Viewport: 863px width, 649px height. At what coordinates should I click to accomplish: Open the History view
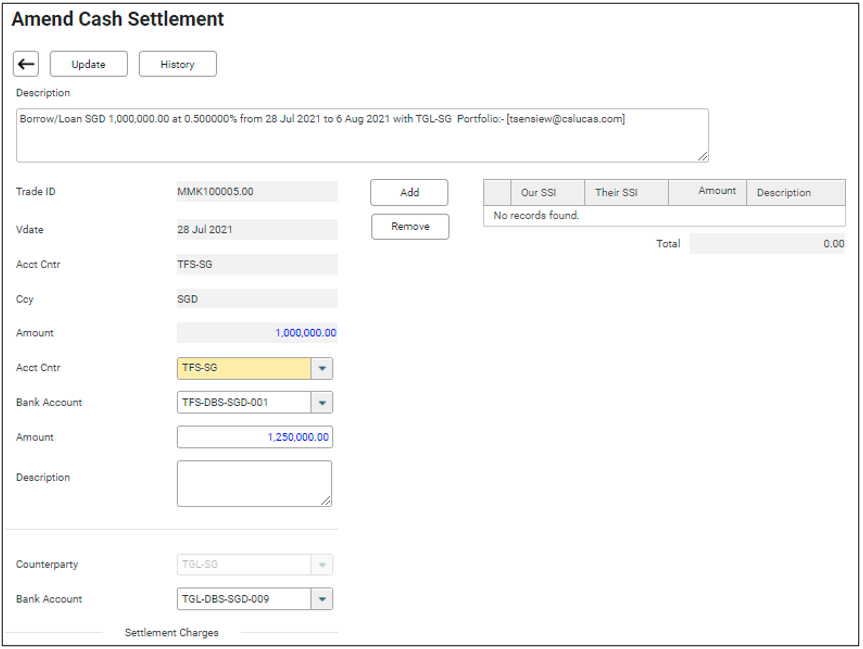[x=177, y=64]
